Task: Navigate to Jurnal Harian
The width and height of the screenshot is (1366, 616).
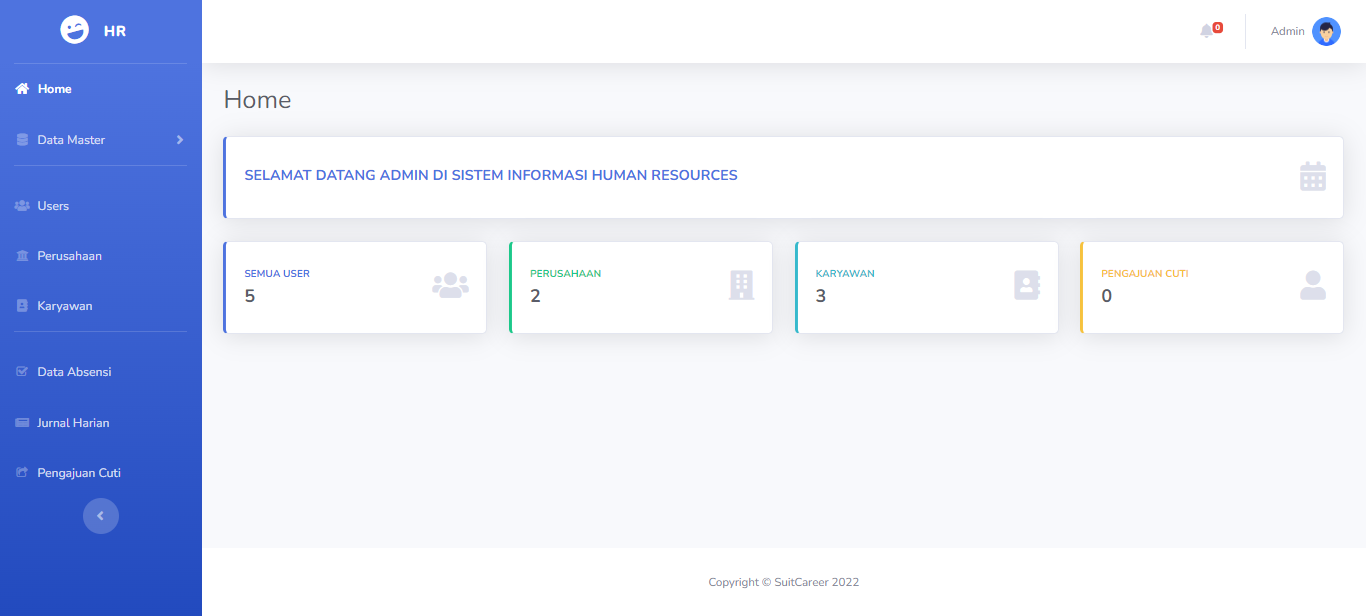Action: click(73, 423)
